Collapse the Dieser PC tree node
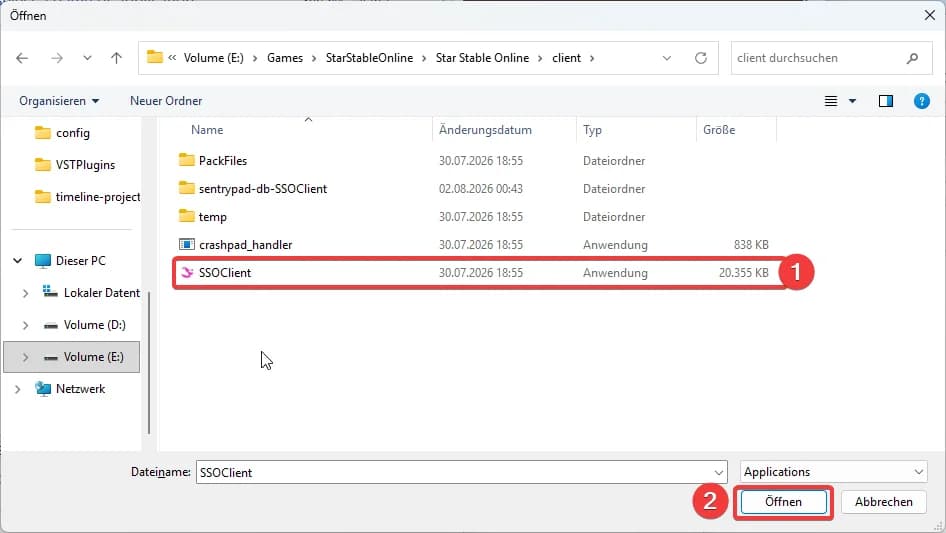This screenshot has height=533, width=946. [x=17, y=261]
